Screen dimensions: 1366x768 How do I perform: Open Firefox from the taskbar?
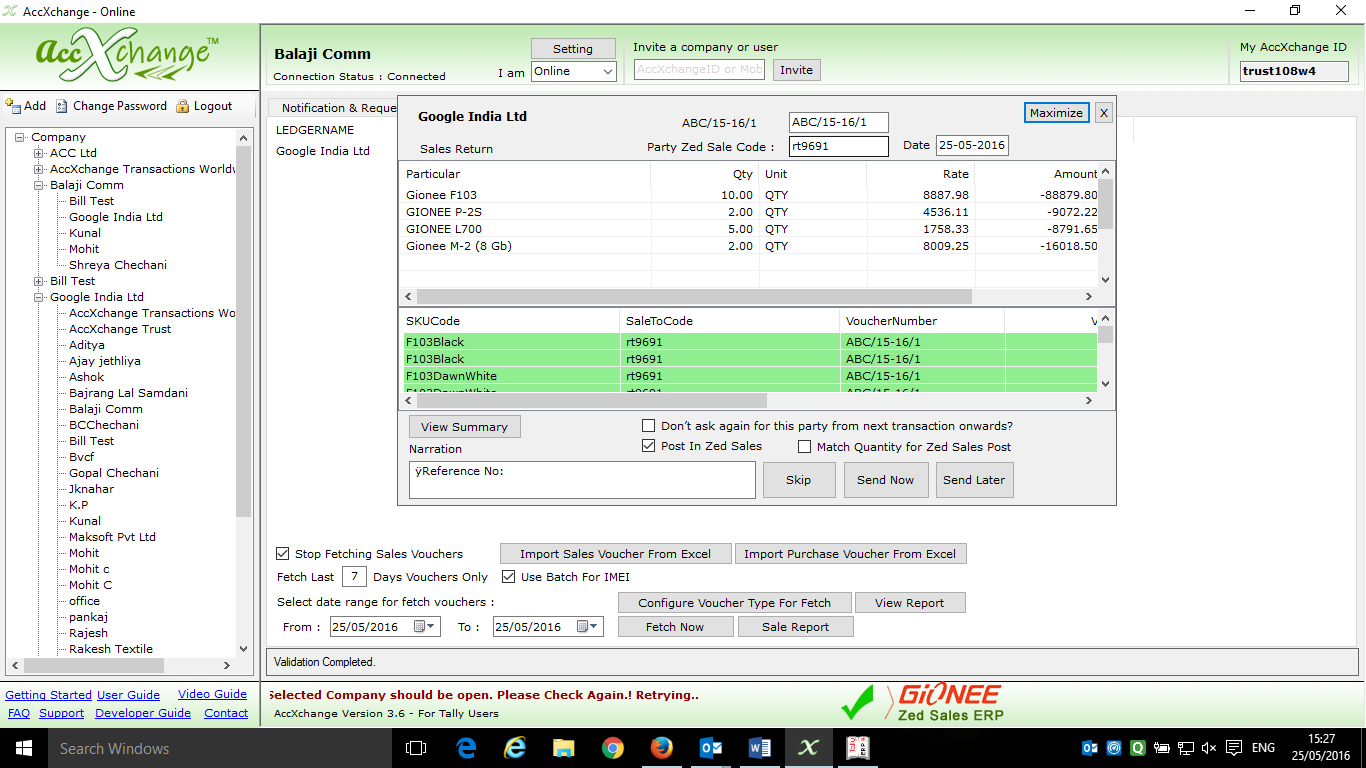click(662, 748)
